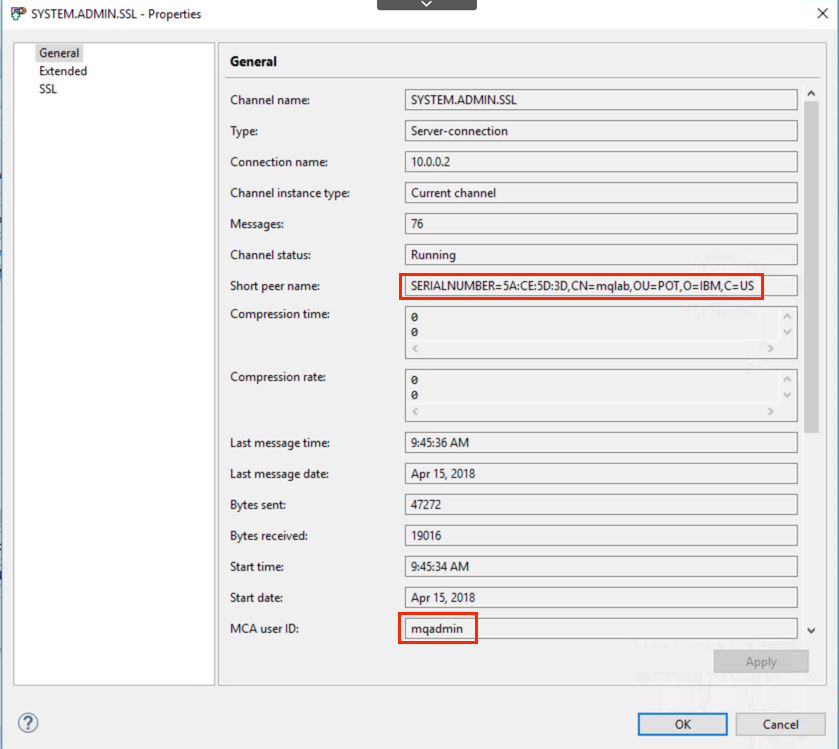Open the SSL properties page
This screenshot has height=749, width=839.
[48, 89]
